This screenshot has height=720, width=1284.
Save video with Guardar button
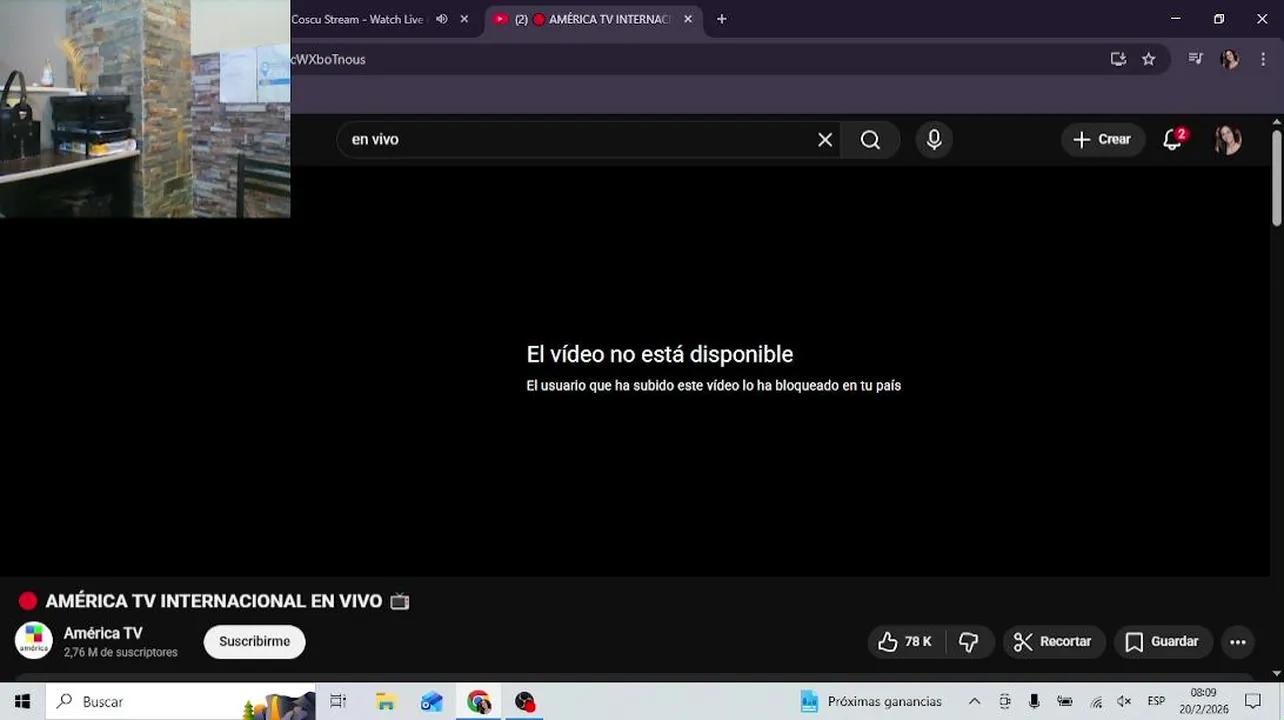pos(1162,642)
